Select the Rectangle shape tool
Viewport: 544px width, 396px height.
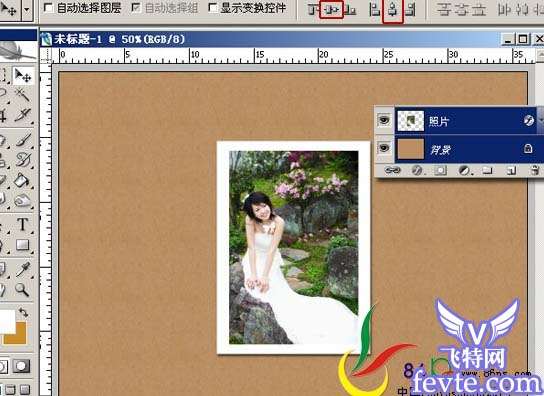pos(23,245)
